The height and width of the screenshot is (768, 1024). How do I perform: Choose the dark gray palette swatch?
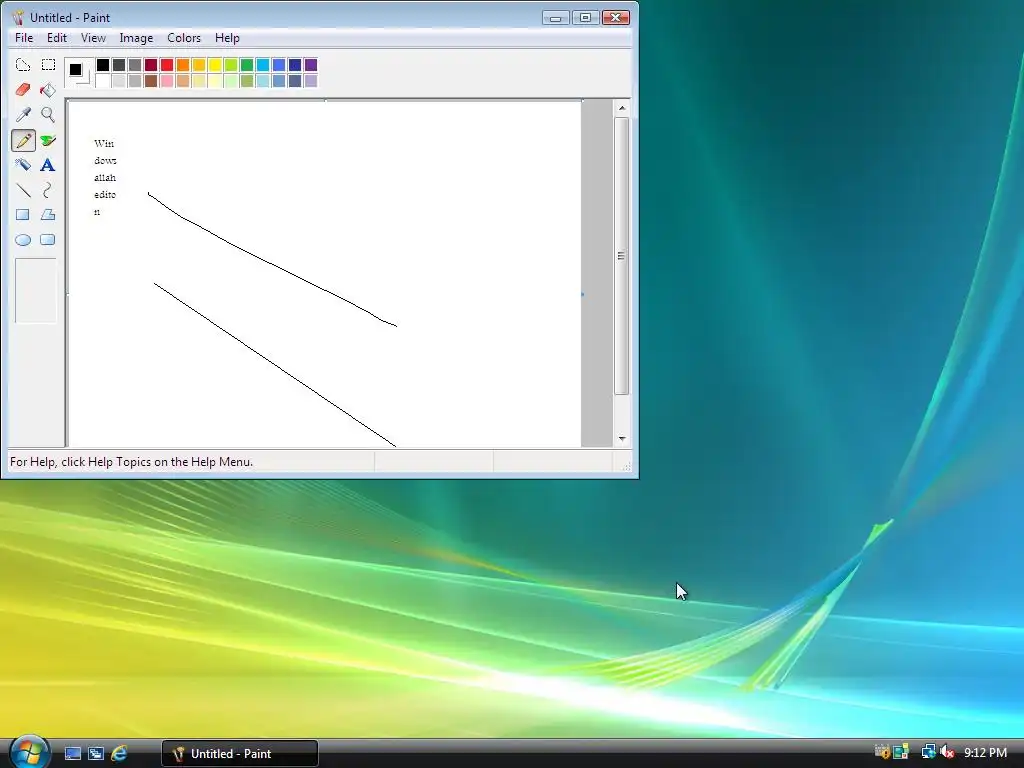coord(119,65)
